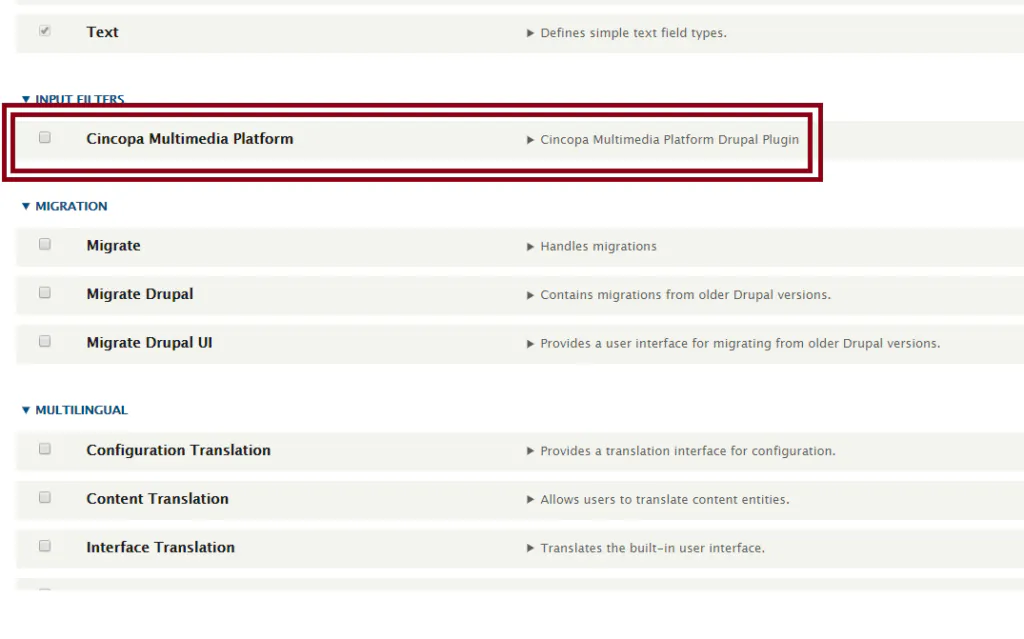Expand the Text module description arrow

(530, 33)
